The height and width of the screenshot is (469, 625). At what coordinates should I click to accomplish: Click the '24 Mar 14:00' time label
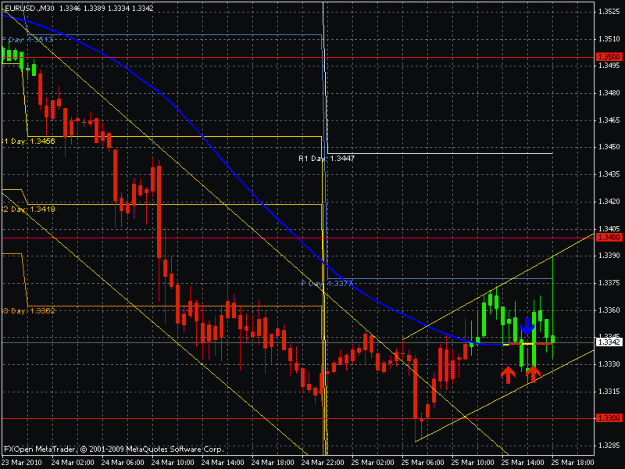click(x=223, y=463)
